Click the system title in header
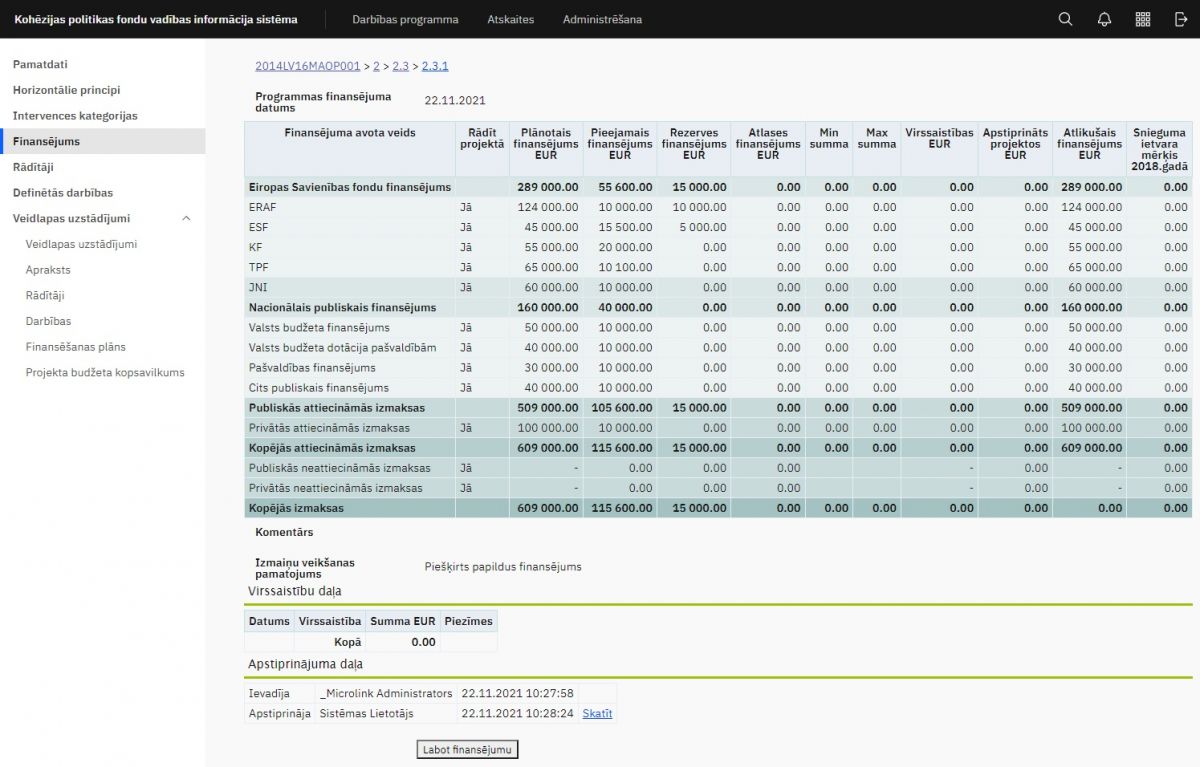 (155, 19)
